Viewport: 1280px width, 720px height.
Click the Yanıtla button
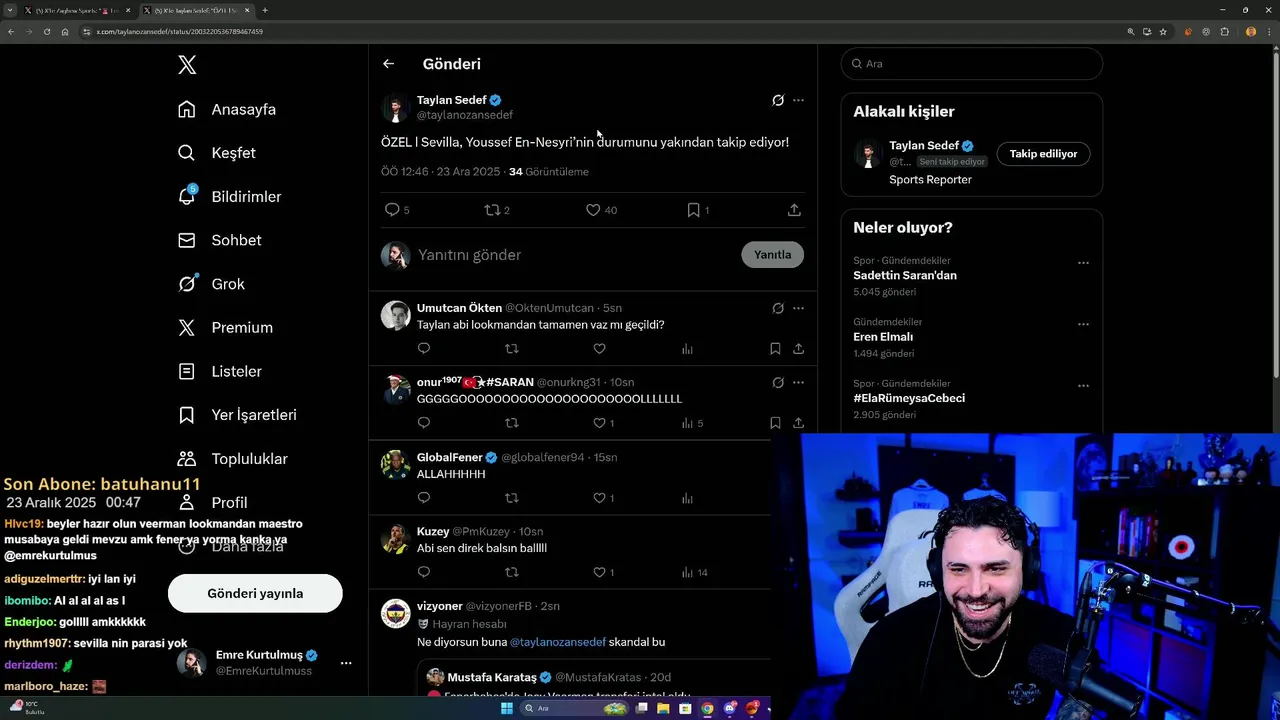pyautogui.click(x=772, y=255)
